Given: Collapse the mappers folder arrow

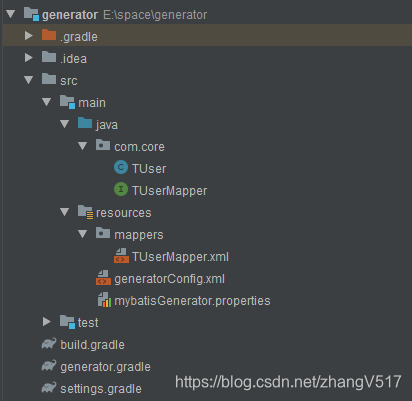Looking at the screenshot, I should [x=83, y=234].
